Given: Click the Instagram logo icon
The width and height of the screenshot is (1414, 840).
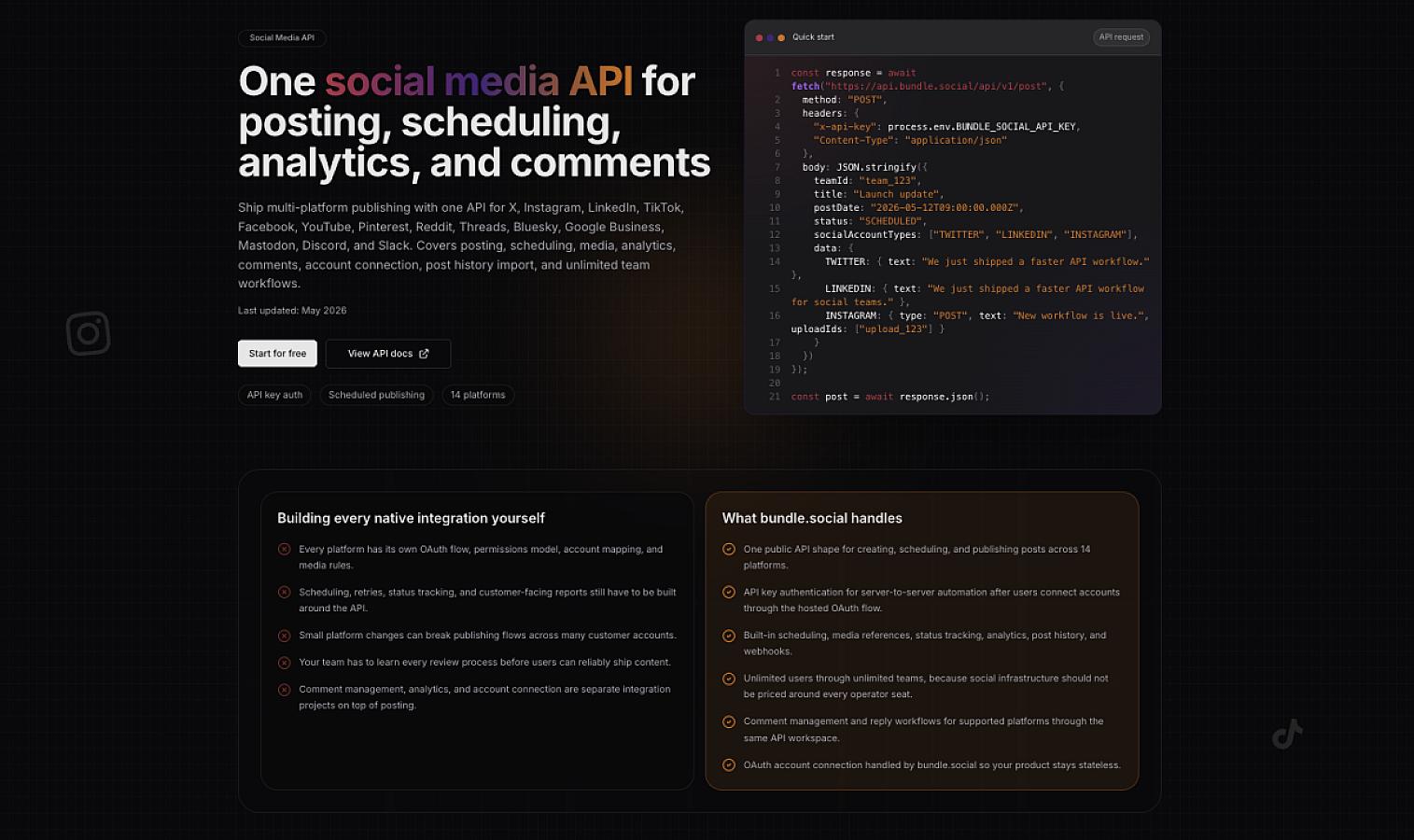Looking at the screenshot, I should click(89, 333).
